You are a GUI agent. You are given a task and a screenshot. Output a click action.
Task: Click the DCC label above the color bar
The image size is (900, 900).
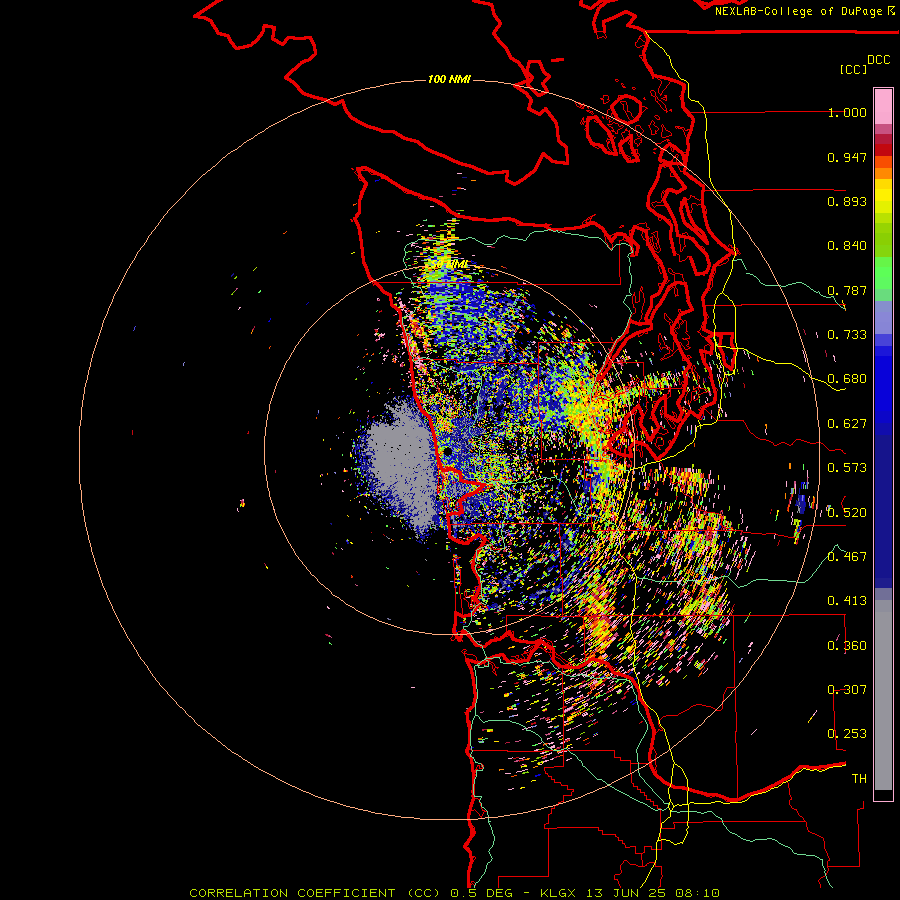point(879,60)
